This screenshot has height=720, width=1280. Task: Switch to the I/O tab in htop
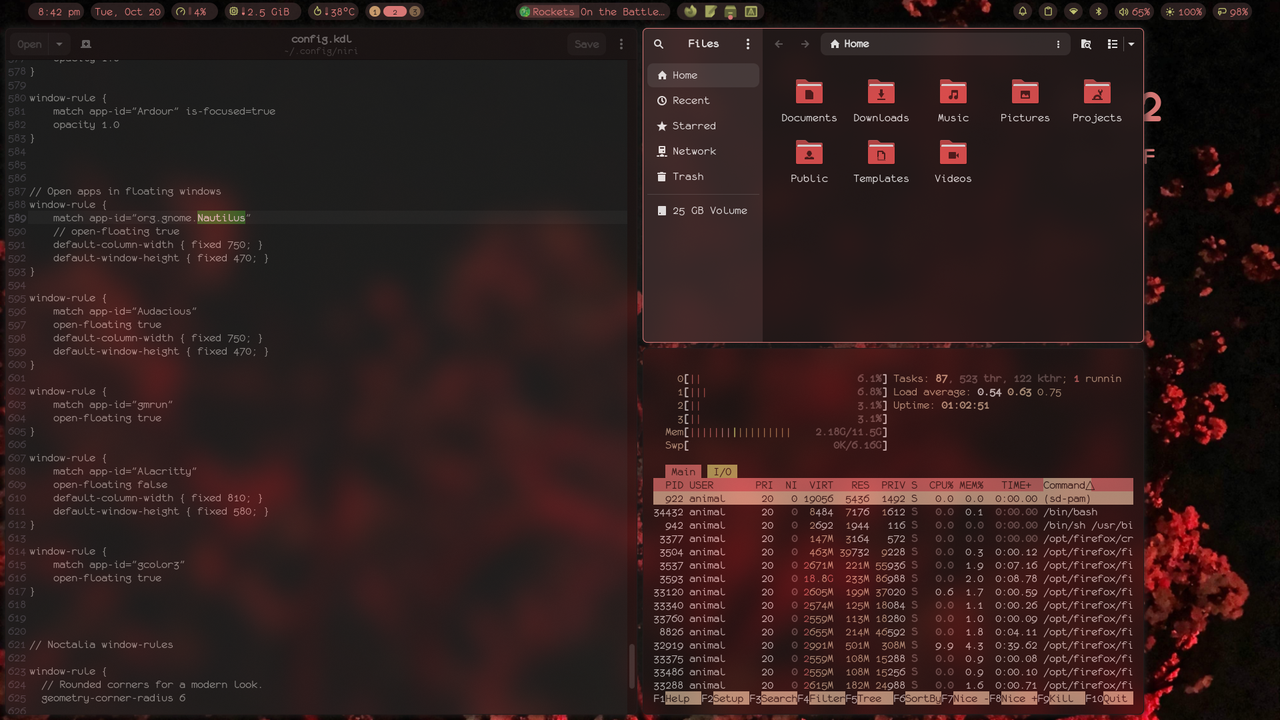721,472
